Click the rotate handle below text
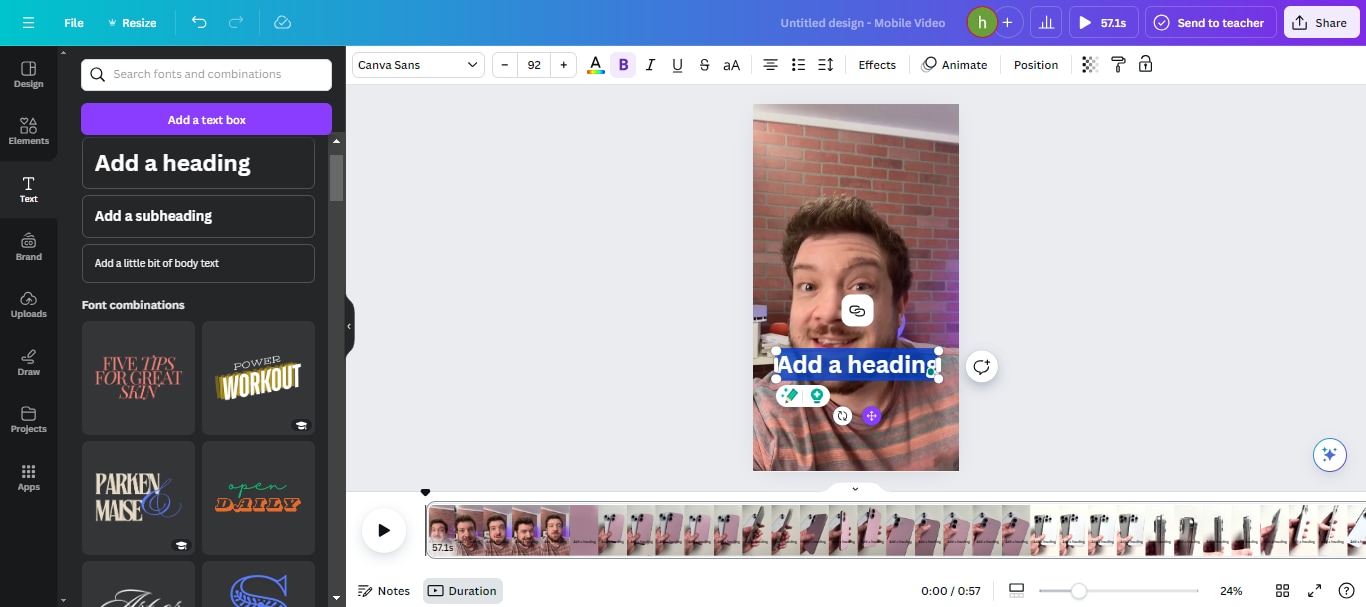 click(843, 416)
